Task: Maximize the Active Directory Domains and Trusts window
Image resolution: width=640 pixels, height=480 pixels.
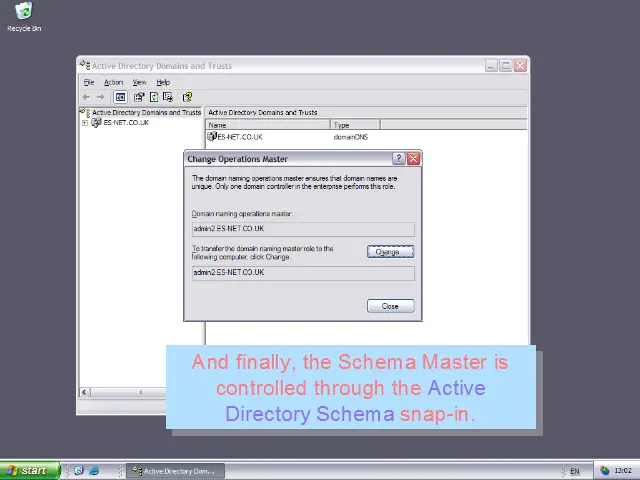Action: point(505,65)
